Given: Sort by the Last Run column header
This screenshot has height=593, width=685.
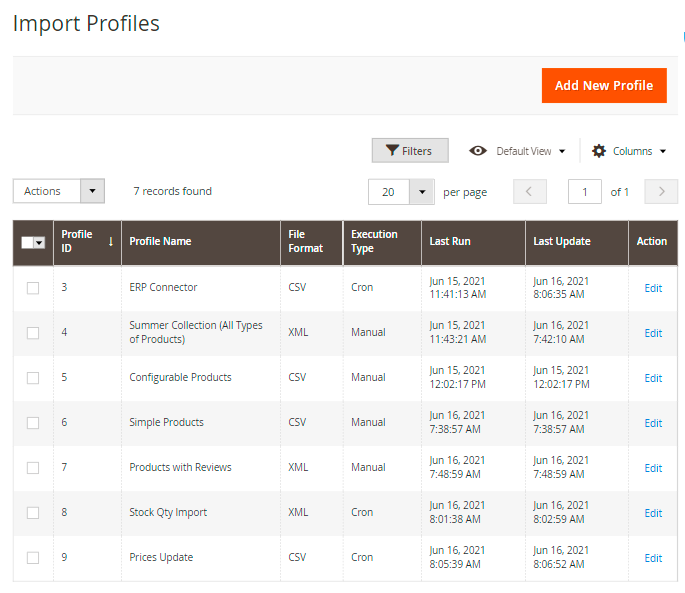Looking at the screenshot, I should click(x=450, y=241).
